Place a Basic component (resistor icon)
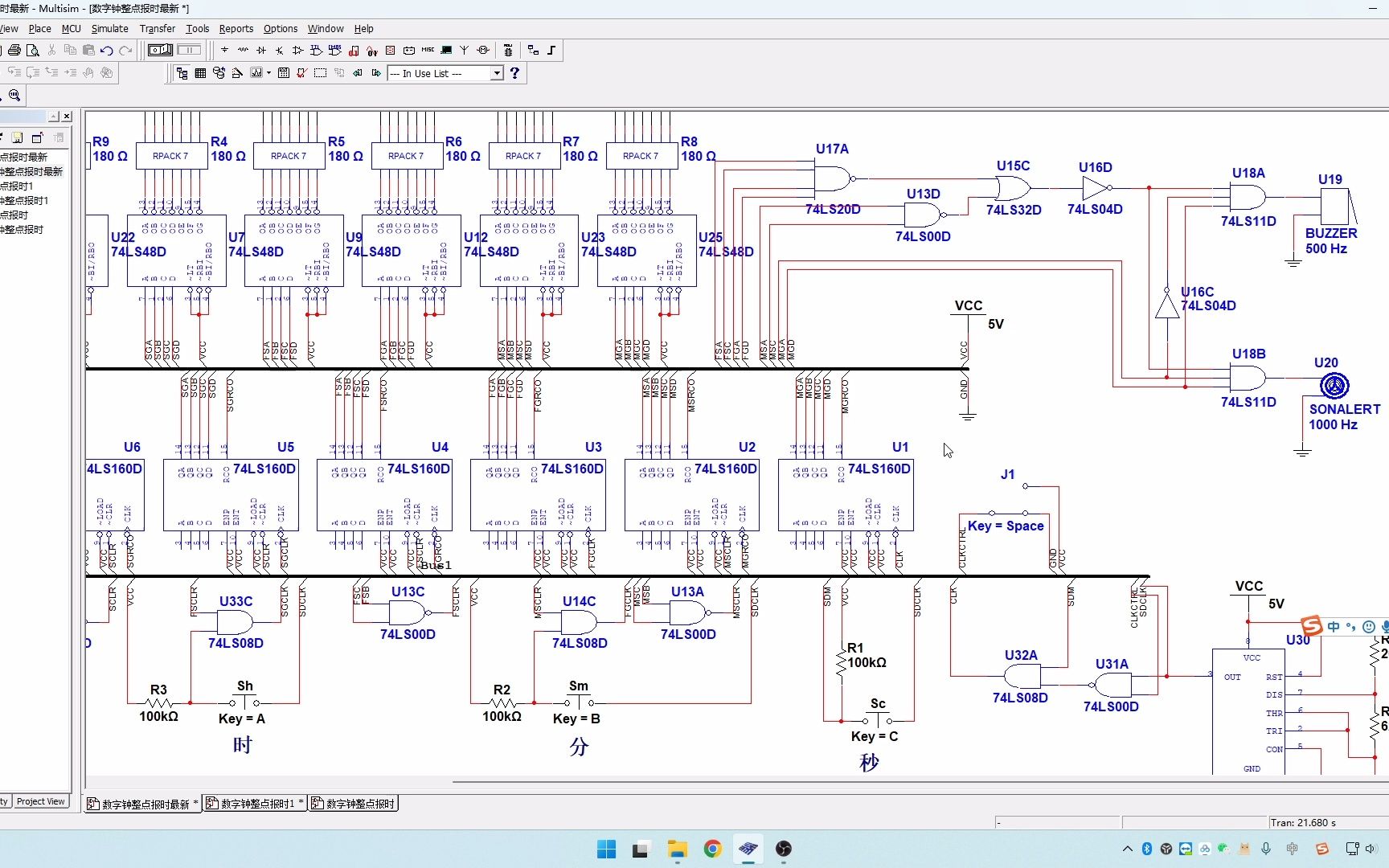1389x868 pixels. point(243,50)
